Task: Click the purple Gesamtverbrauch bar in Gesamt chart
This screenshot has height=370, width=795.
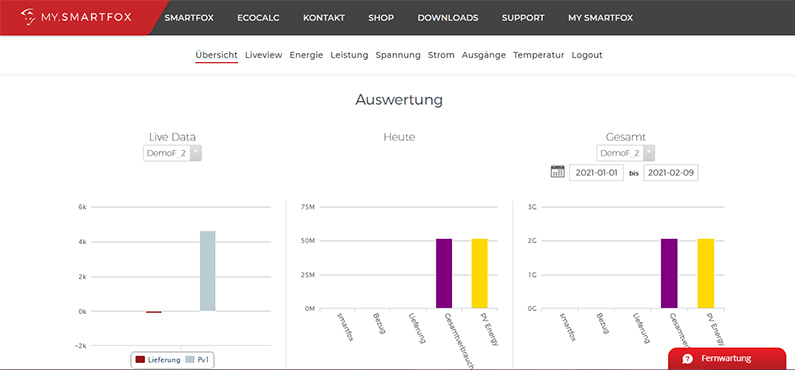Action: tap(669, 273)
